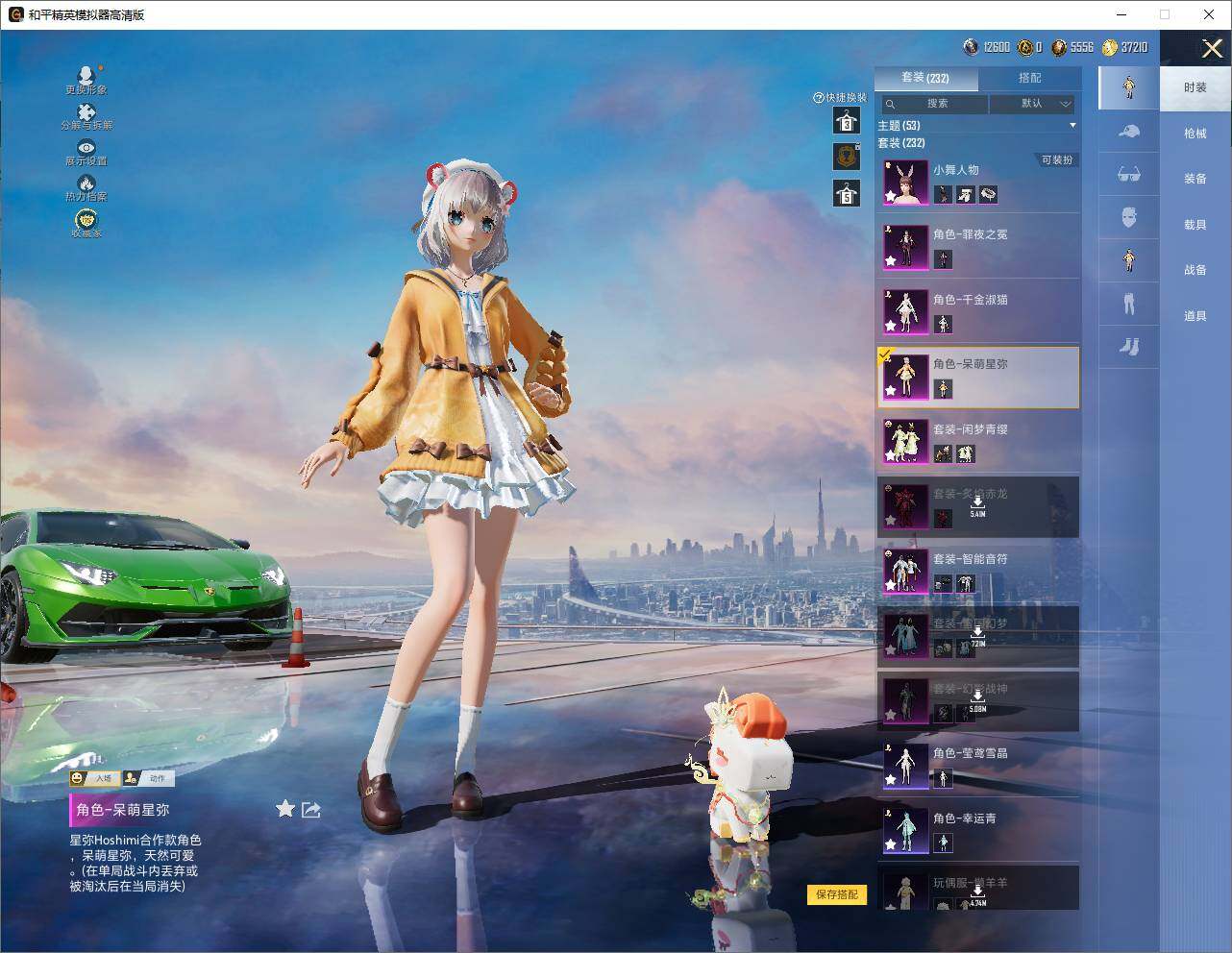The width and height of the screenshot is (1232, 953).
Task: Switch to 搭配 tab
Action: (1029, 78)
